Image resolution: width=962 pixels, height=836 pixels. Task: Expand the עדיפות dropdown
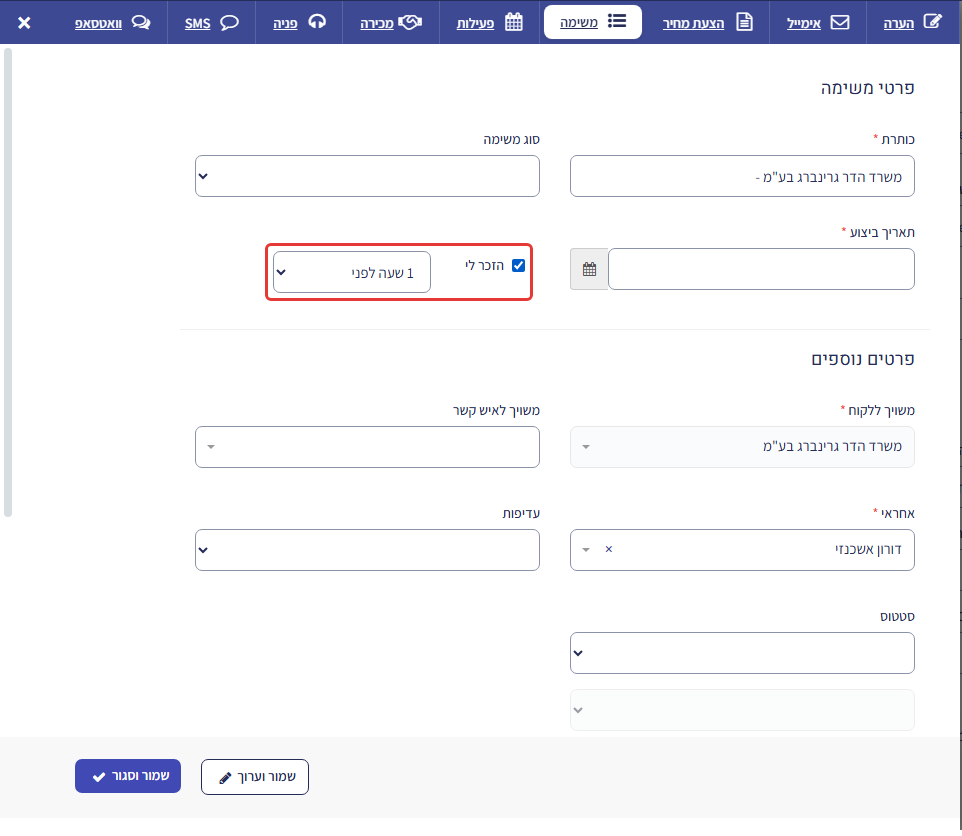pos(367,550)
